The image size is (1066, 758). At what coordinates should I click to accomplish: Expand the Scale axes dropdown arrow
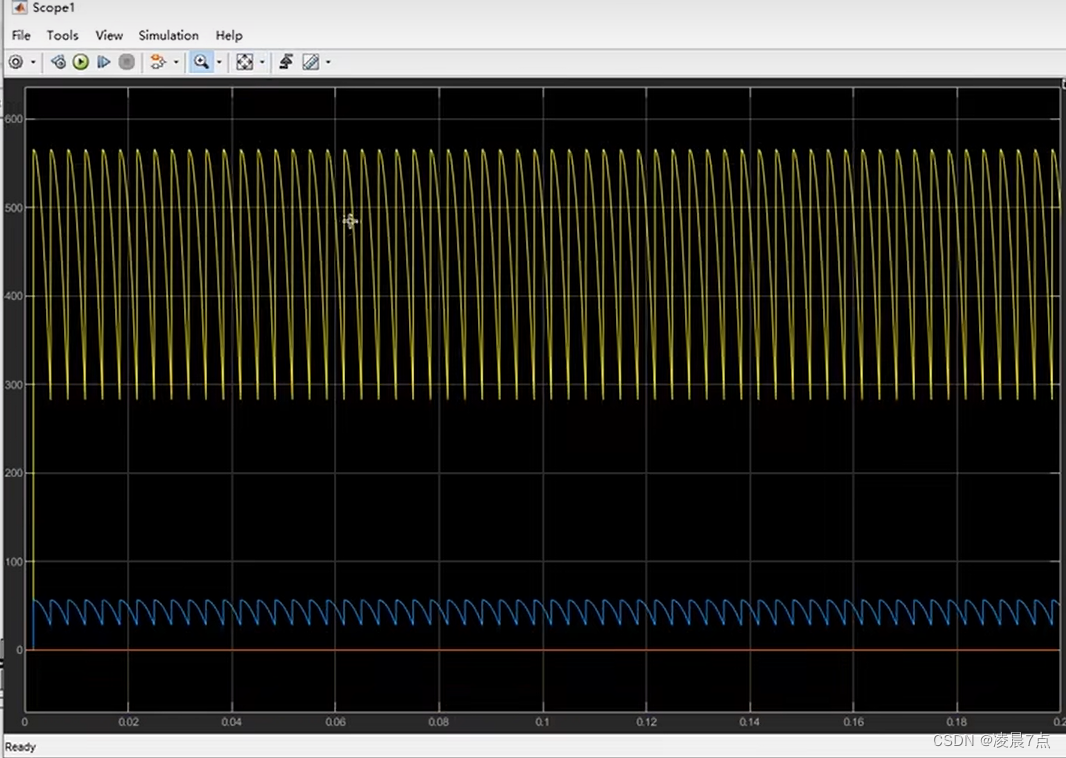click(262, 62)
